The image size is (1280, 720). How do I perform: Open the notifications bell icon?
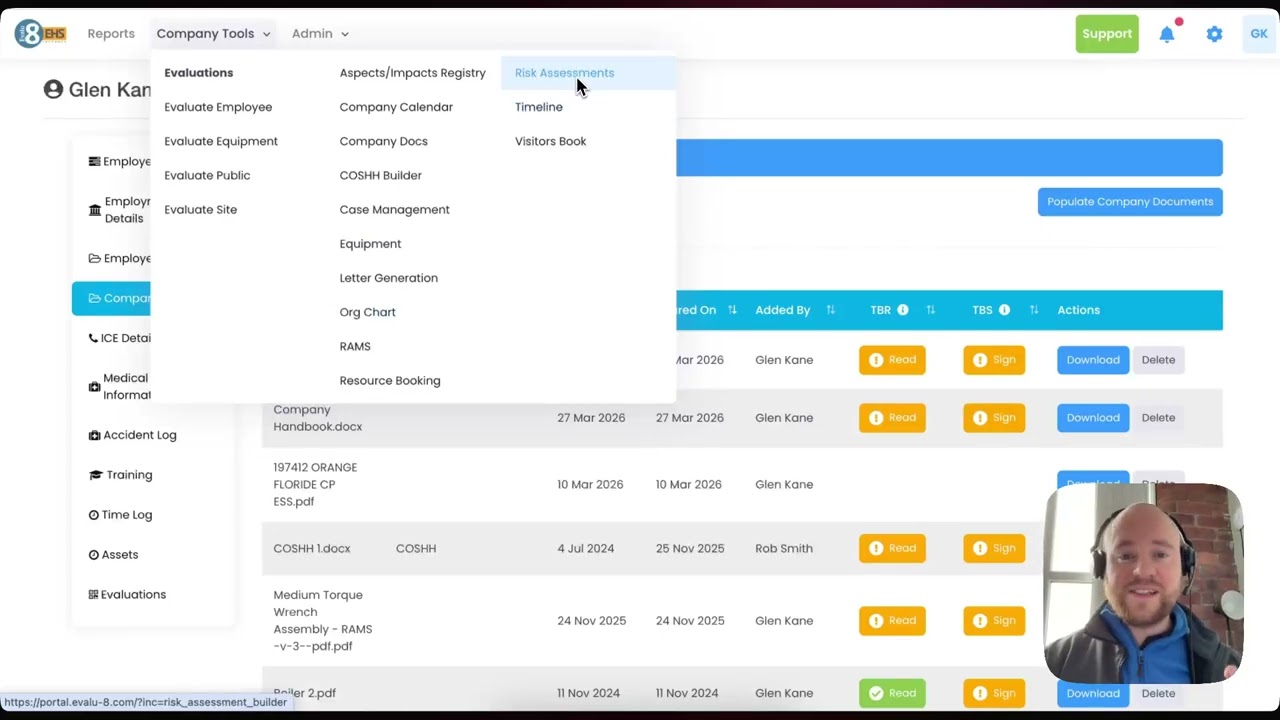pyautogui.click(x=1167, y=34)
